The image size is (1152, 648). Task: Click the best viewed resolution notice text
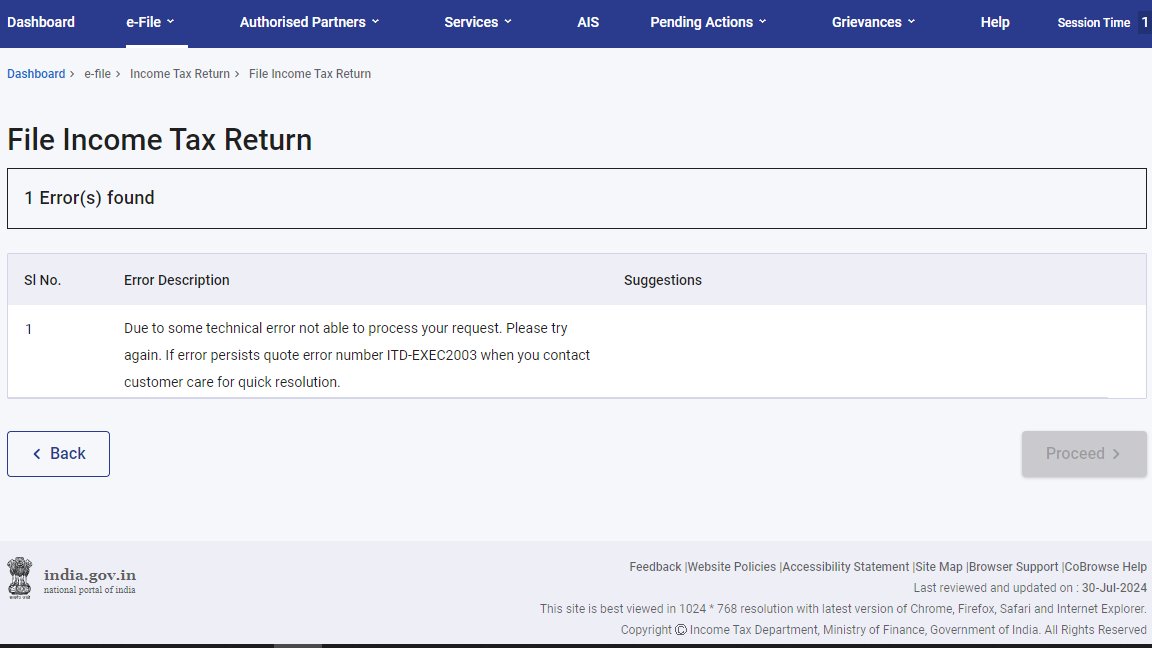843,609
